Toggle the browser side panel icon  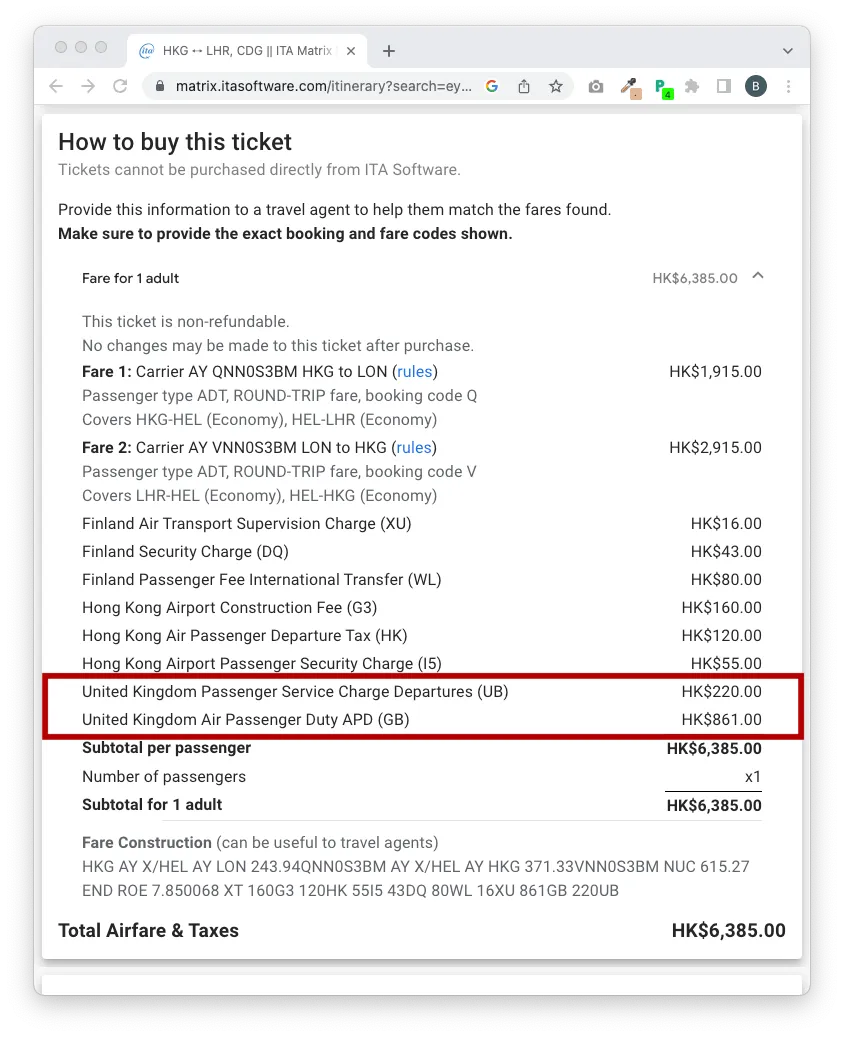[x=724, y=86]
